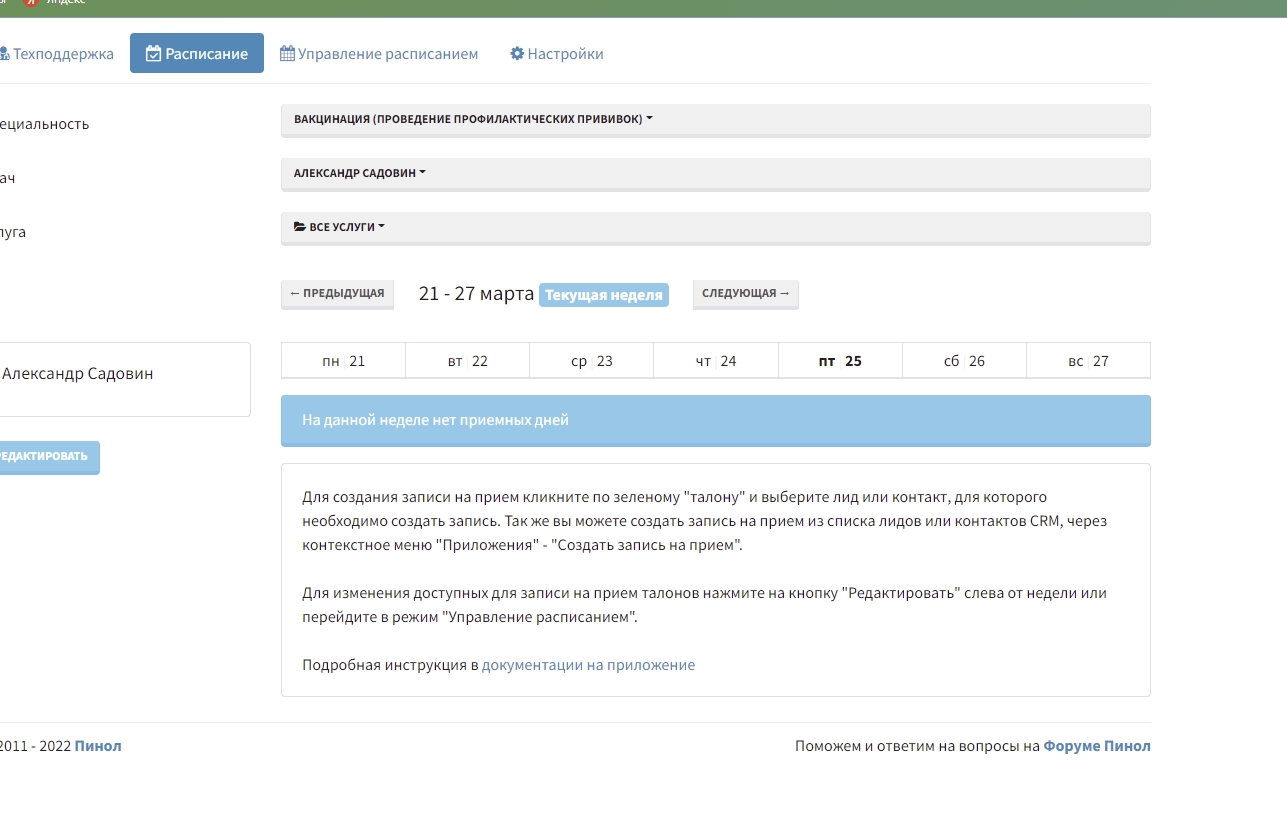Open the документации на приложение link
The height and width of the screenshot is (822, 1287).
tap(588, 665)
